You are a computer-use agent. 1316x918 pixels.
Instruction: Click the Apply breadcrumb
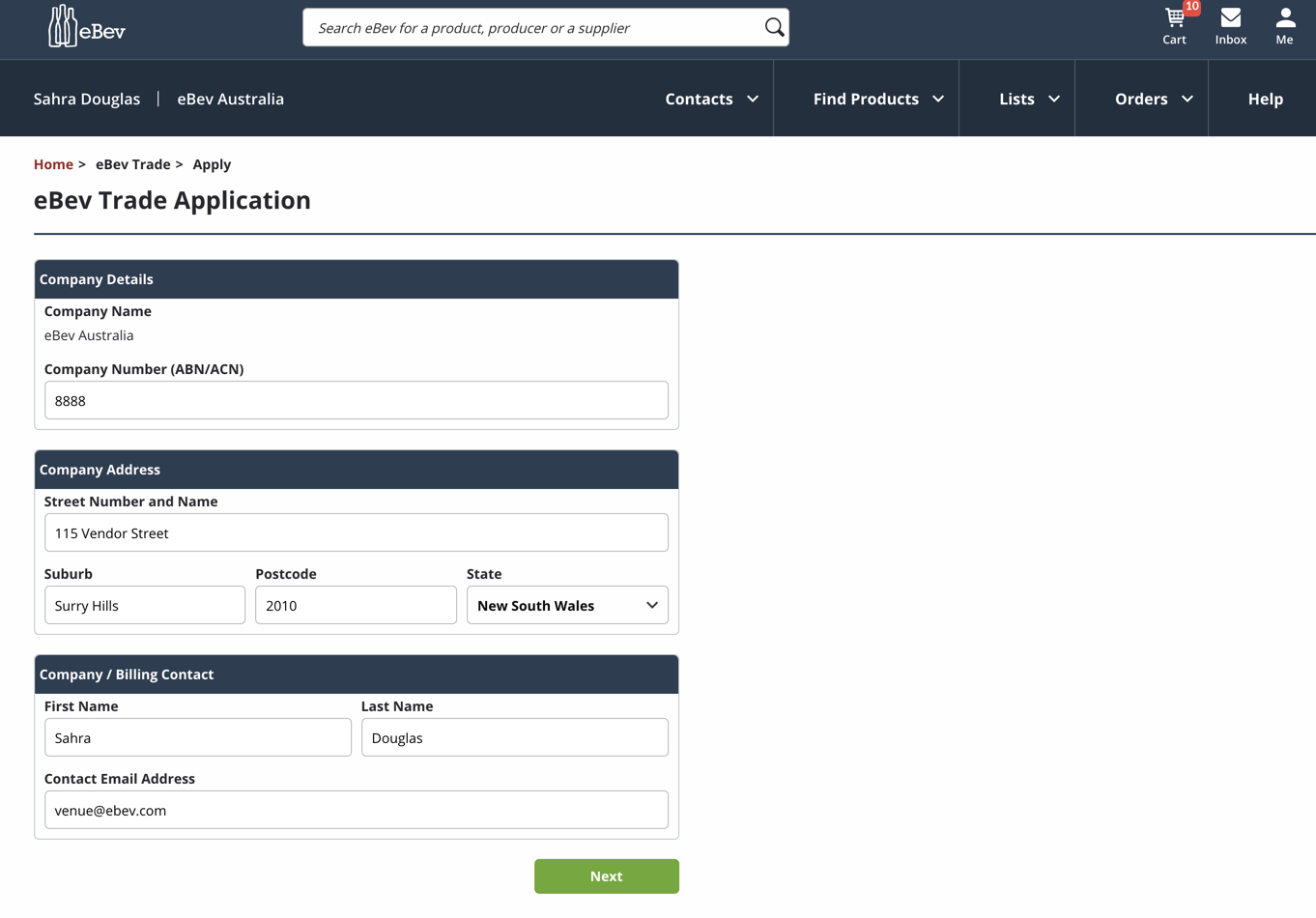pyautogui.click(x=212, y=164)
